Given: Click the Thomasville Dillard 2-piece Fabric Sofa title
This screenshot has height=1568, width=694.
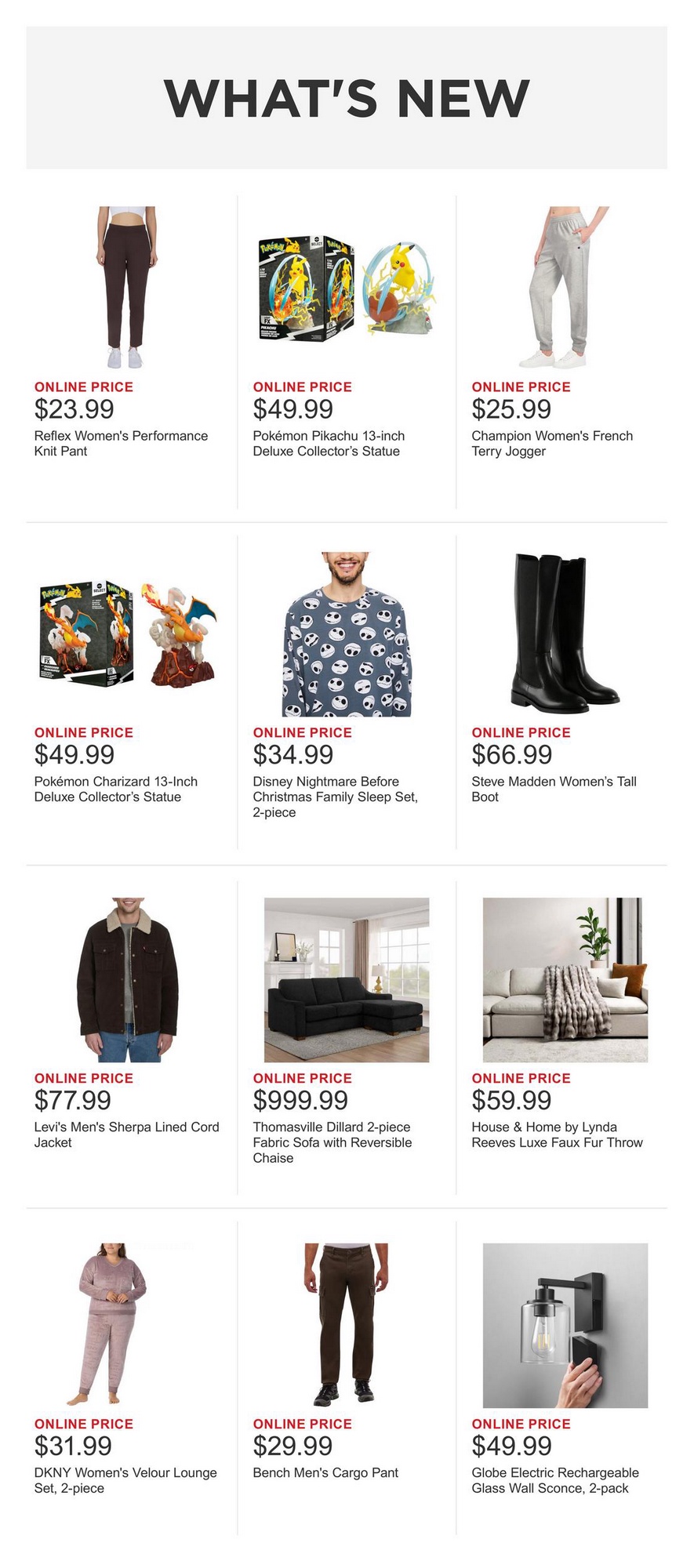Looking at the screenshot, I should (332, 1142).
